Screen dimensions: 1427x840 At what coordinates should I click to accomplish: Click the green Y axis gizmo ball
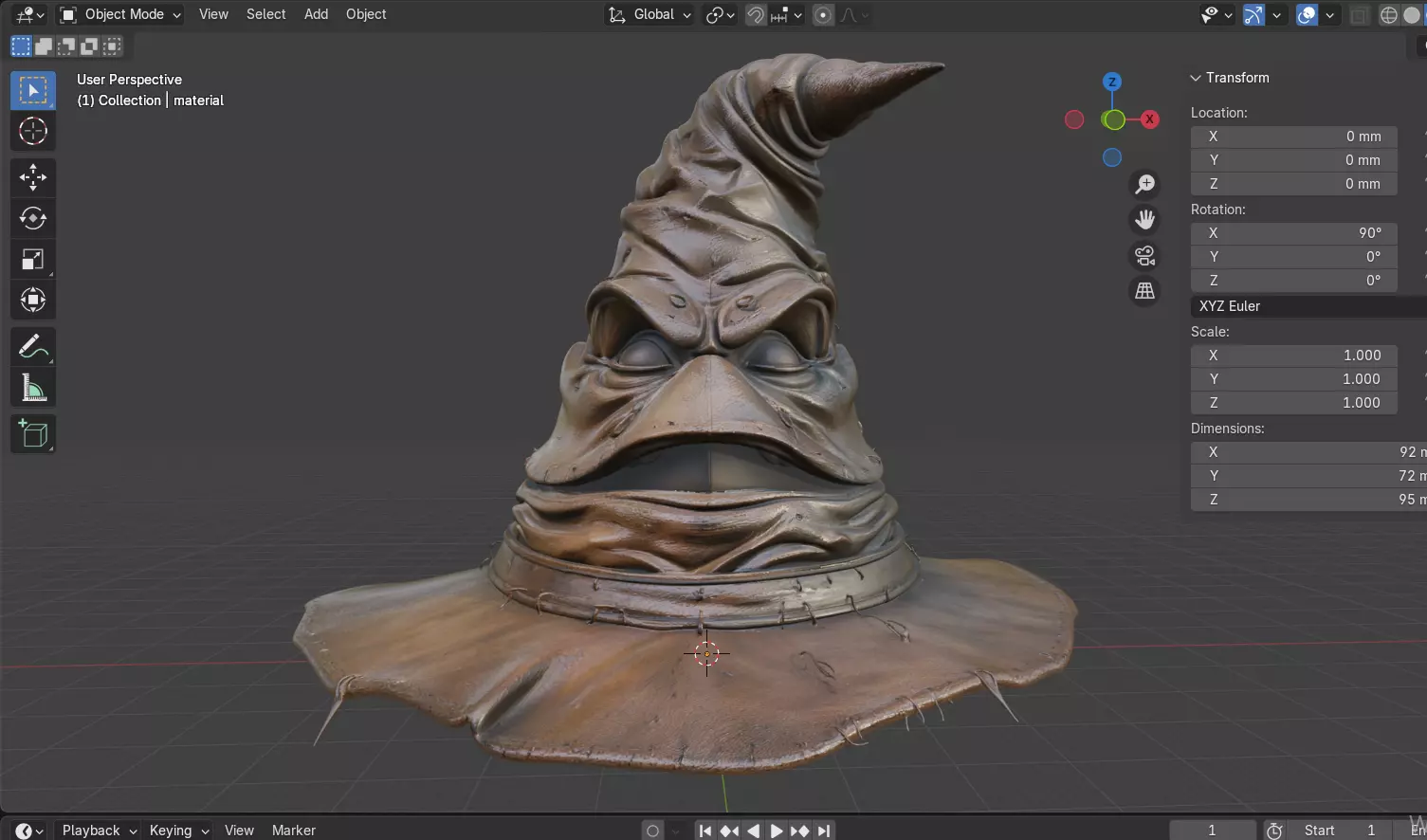pos(1114,119)
